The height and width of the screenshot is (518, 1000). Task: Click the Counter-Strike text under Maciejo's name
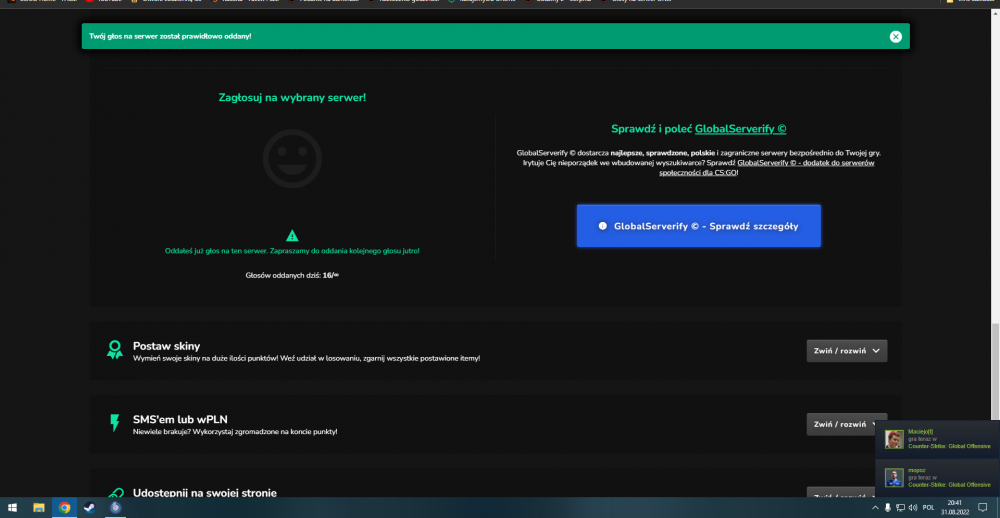pos(949,446)
